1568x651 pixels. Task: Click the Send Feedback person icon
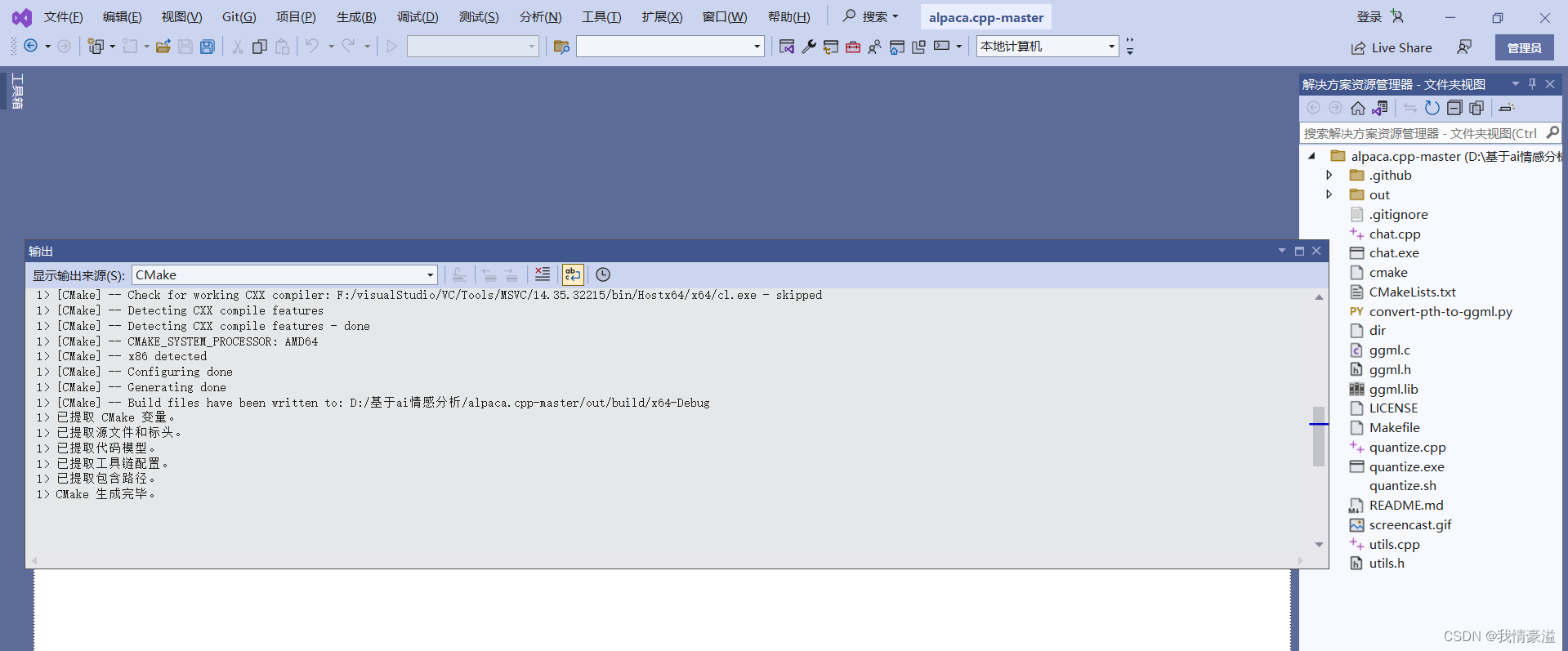(x=1464, y=47)
